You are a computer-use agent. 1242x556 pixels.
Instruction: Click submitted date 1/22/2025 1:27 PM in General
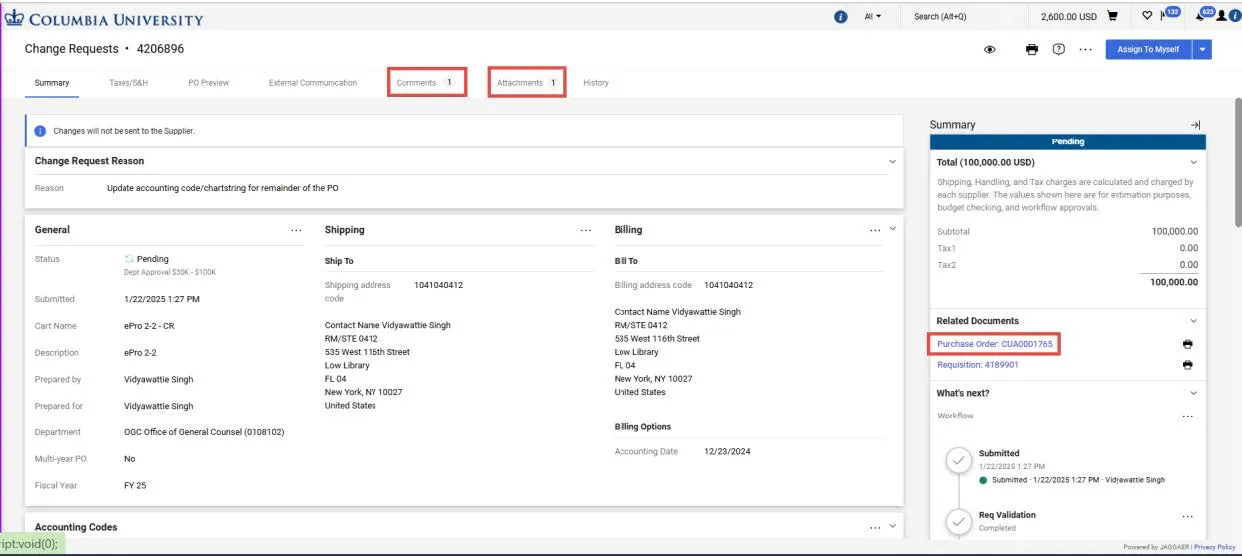(x=162, y=299)
